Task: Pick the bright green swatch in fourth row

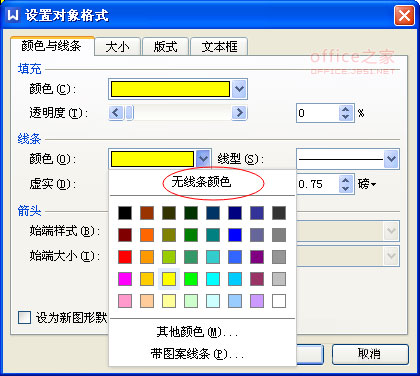Action: click(191, 279)
